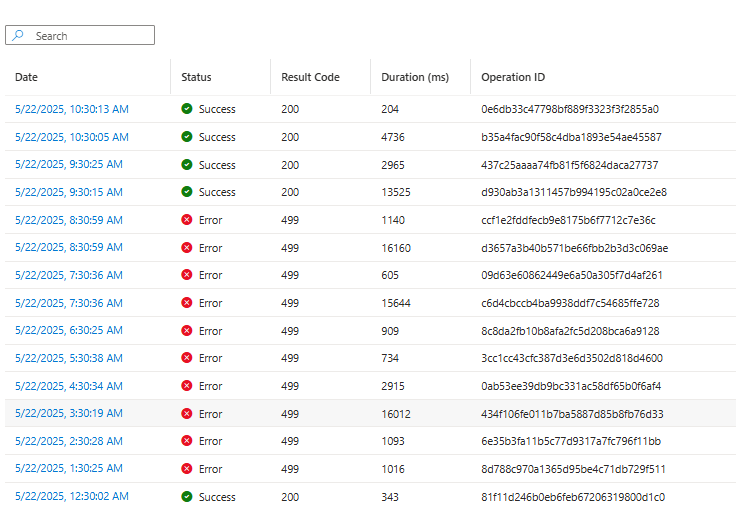
Task: Click the duration value 909
Action: pyautogui.click(x=390, y=331)
